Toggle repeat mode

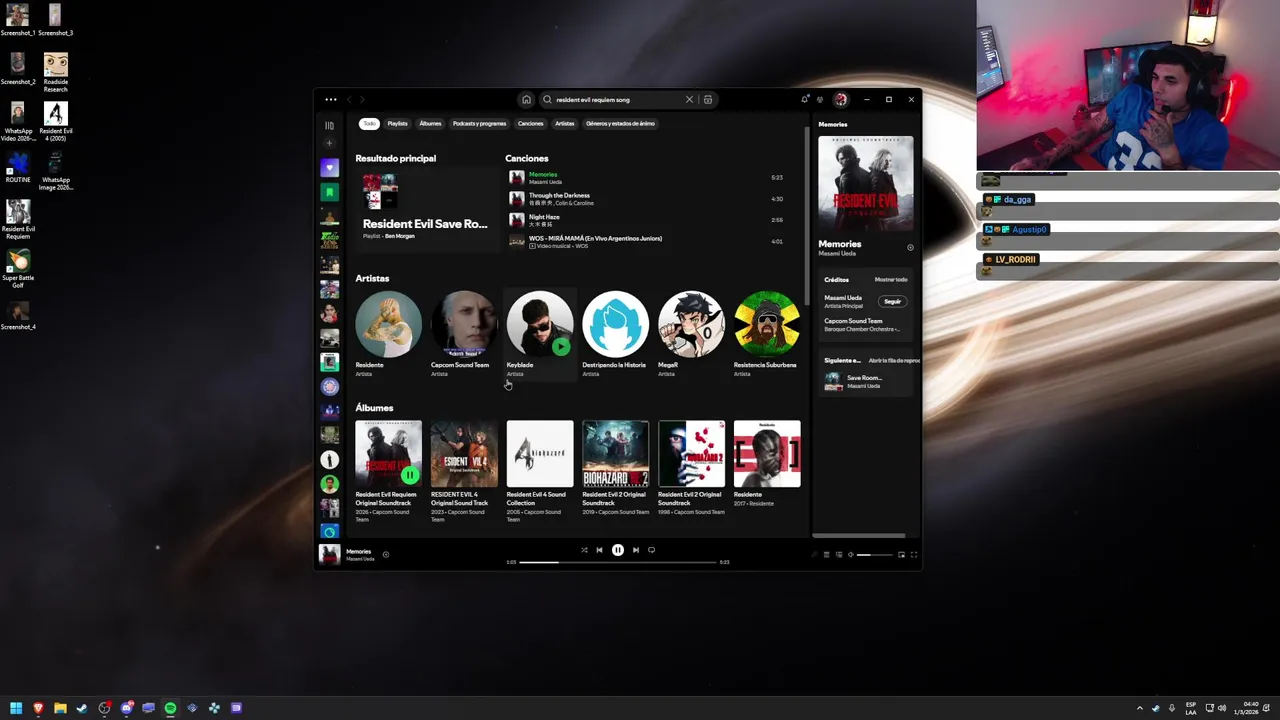pos(651,550)
